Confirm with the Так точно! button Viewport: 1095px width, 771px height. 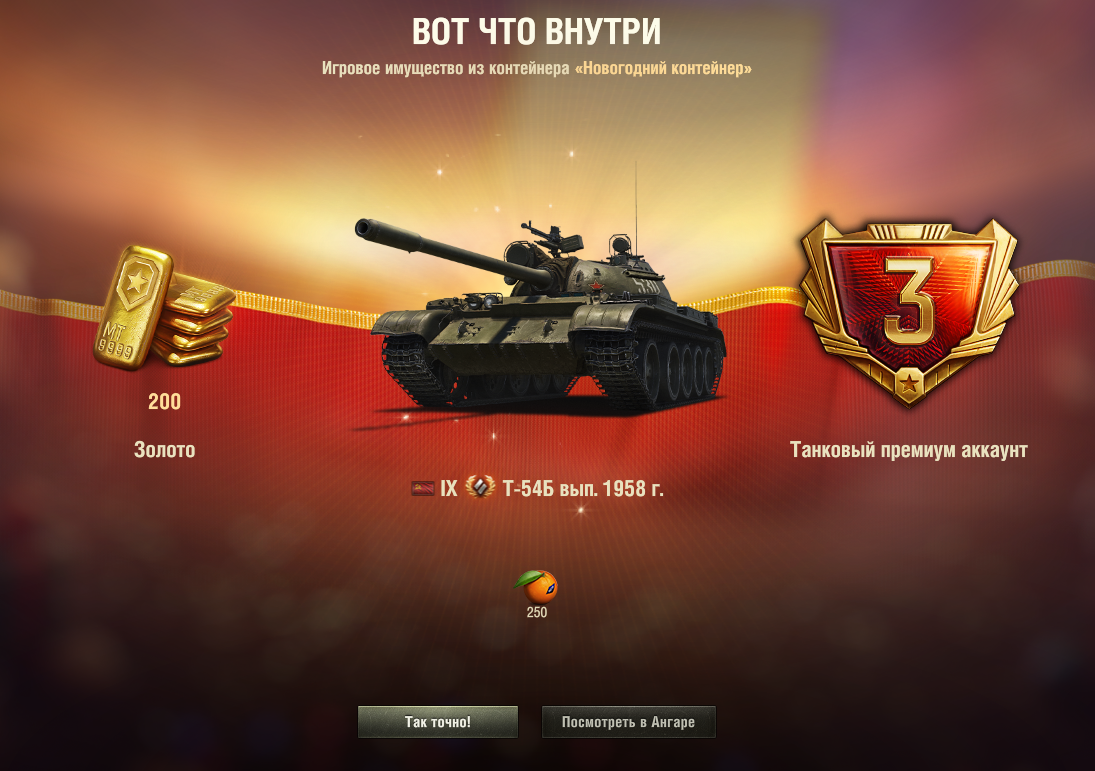pyautogui.click(x=438, y=721)
